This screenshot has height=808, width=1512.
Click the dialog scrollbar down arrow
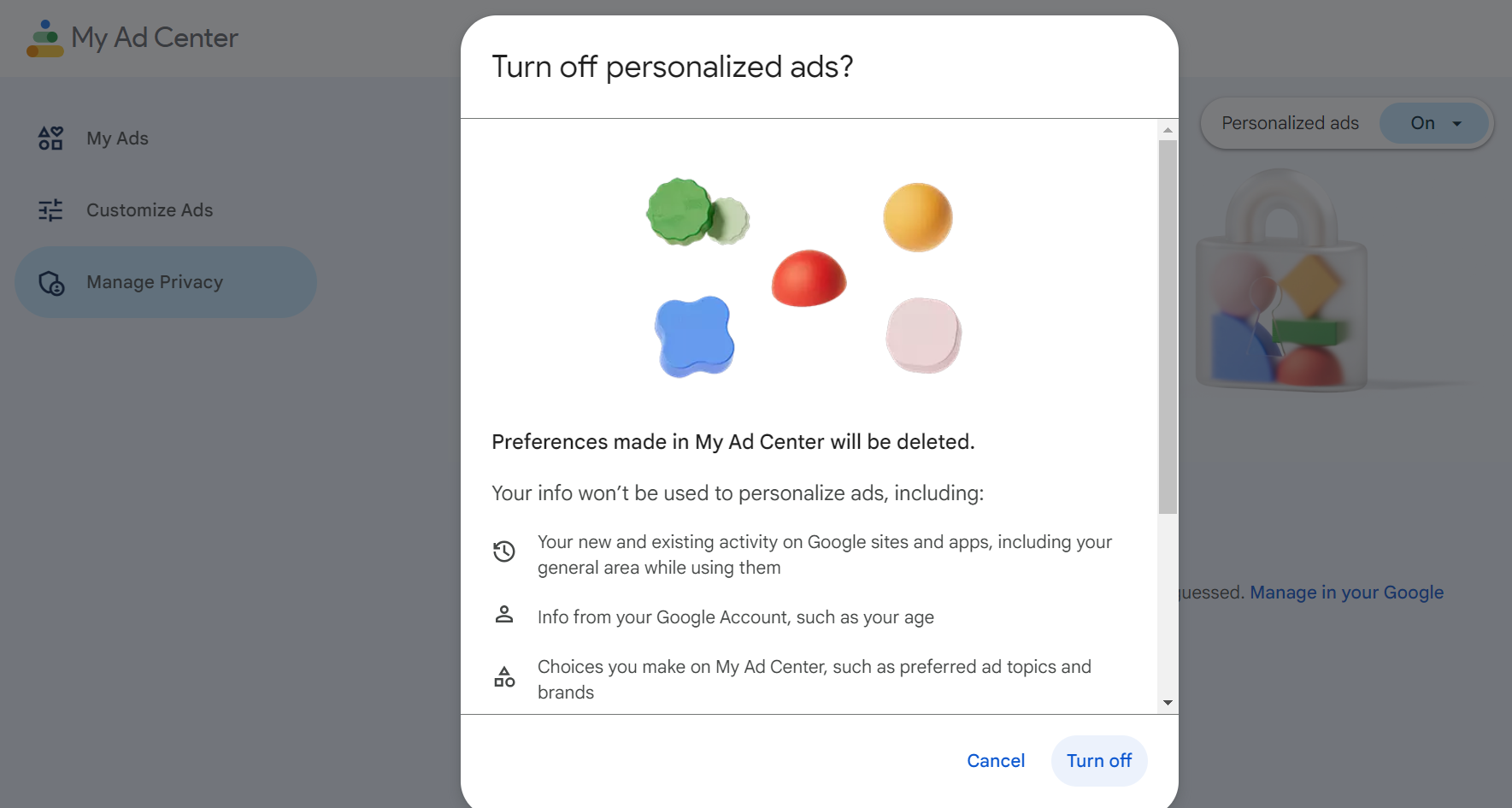tap(1168, 703)
